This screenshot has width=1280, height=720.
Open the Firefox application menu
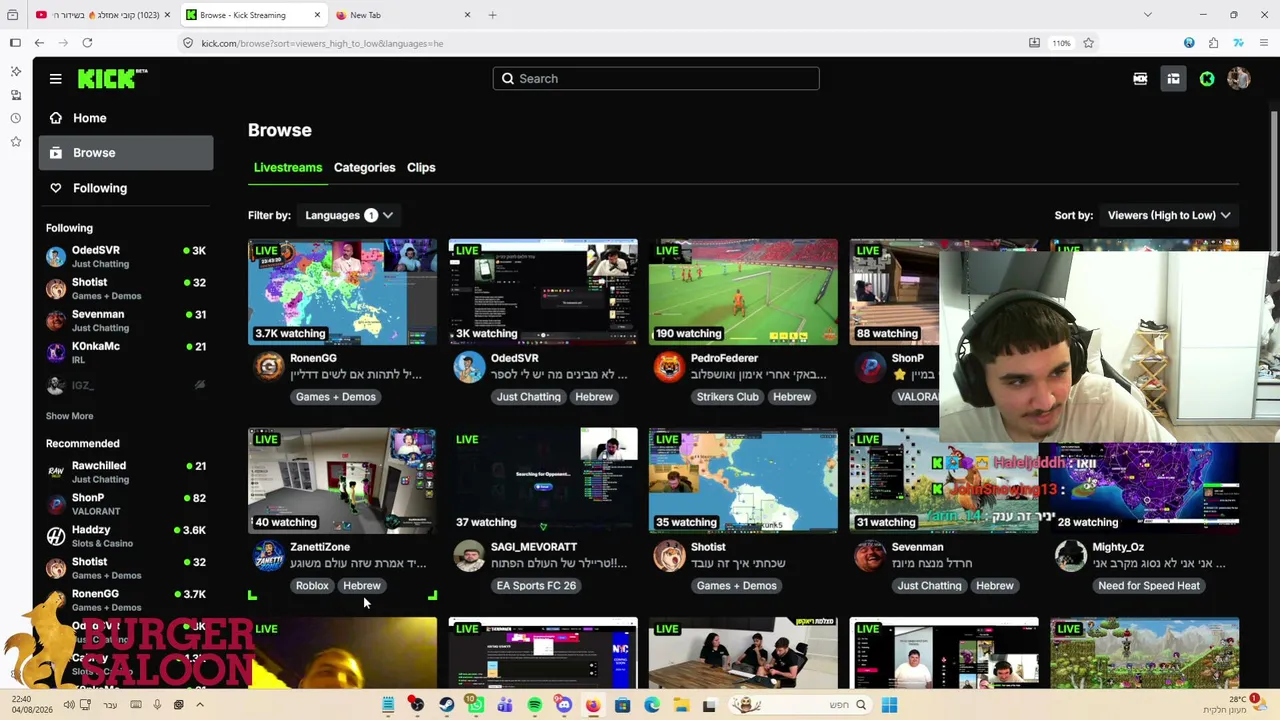click(1264, 43)
